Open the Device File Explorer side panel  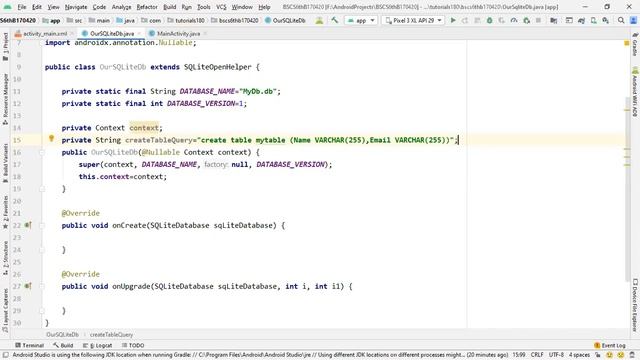pos(635,305)
